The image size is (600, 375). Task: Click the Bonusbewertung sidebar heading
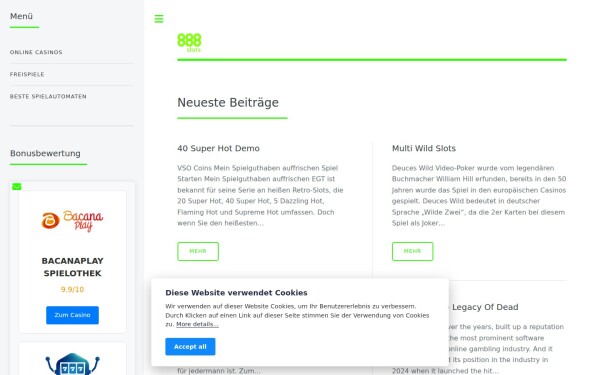tap(45, 153)
